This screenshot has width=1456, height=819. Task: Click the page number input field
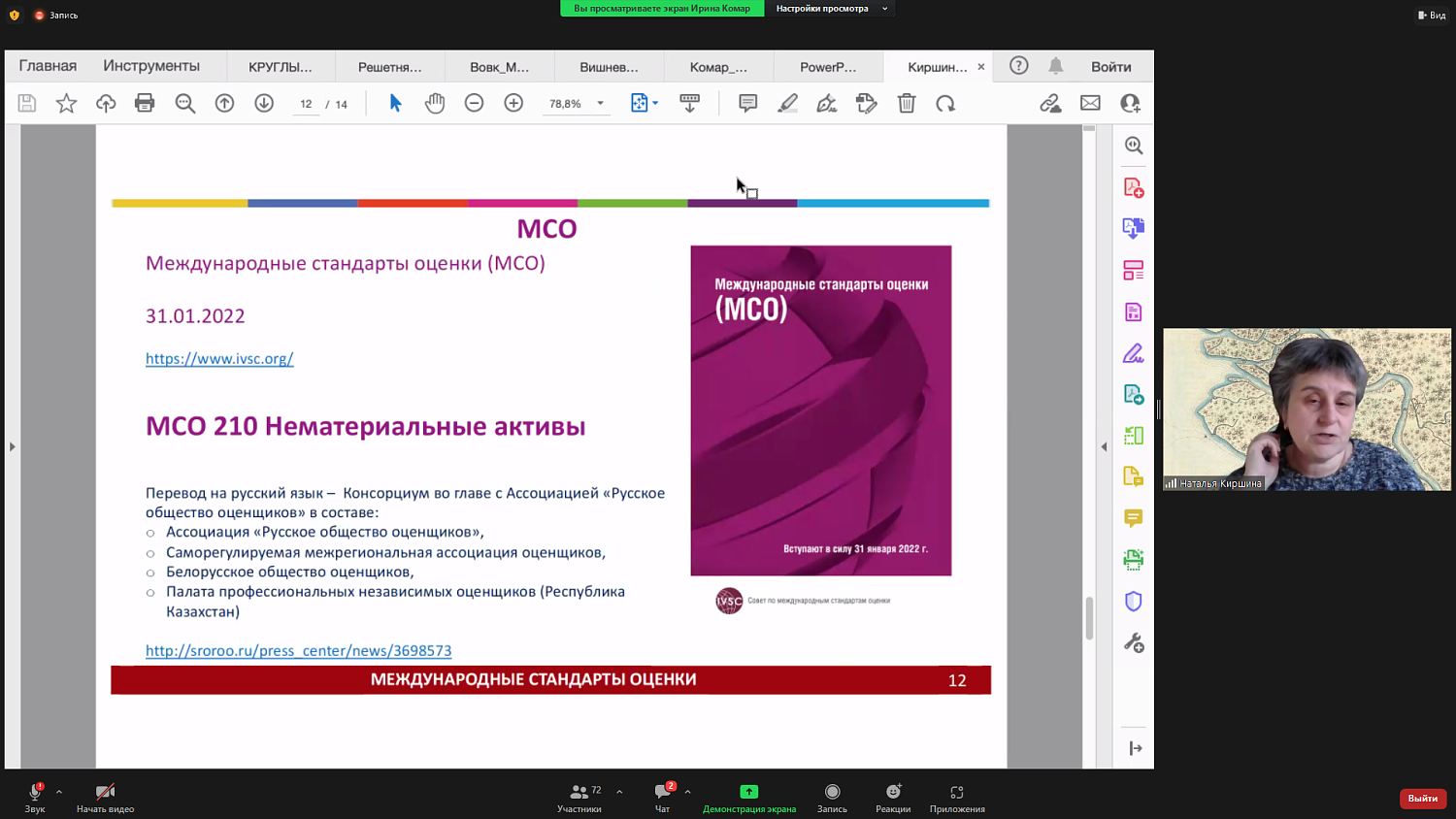pyautogui.click(x=306, y=104)
